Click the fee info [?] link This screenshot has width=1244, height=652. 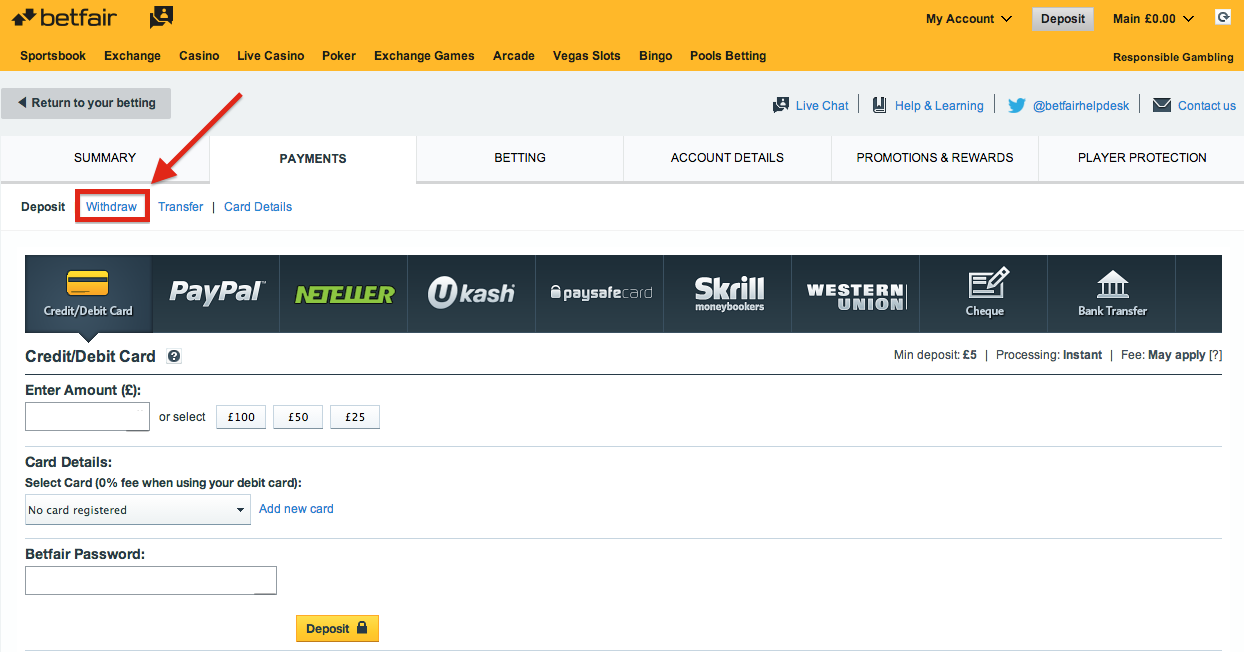pyautogui.click(x=1215, y=355)
